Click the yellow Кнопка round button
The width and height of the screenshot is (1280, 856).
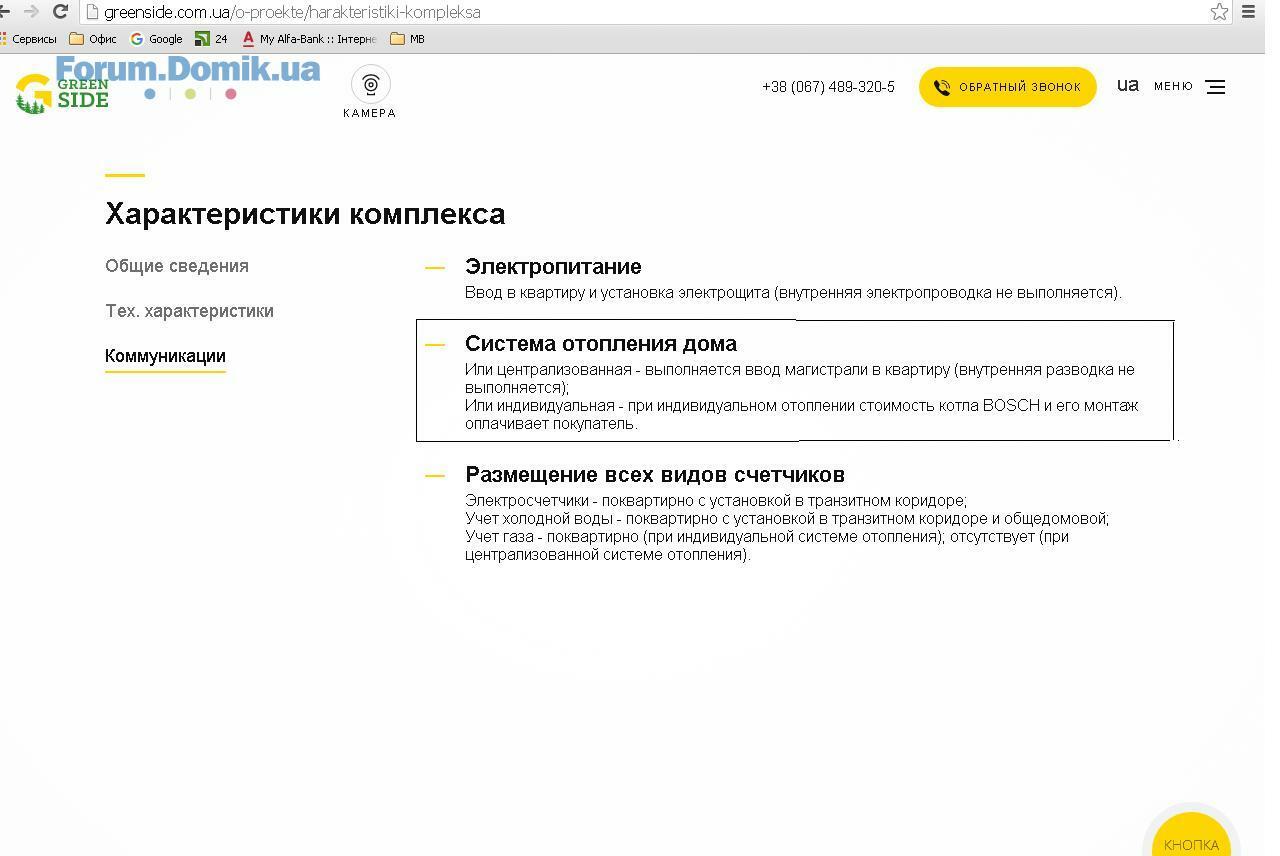coord(1191,834)
